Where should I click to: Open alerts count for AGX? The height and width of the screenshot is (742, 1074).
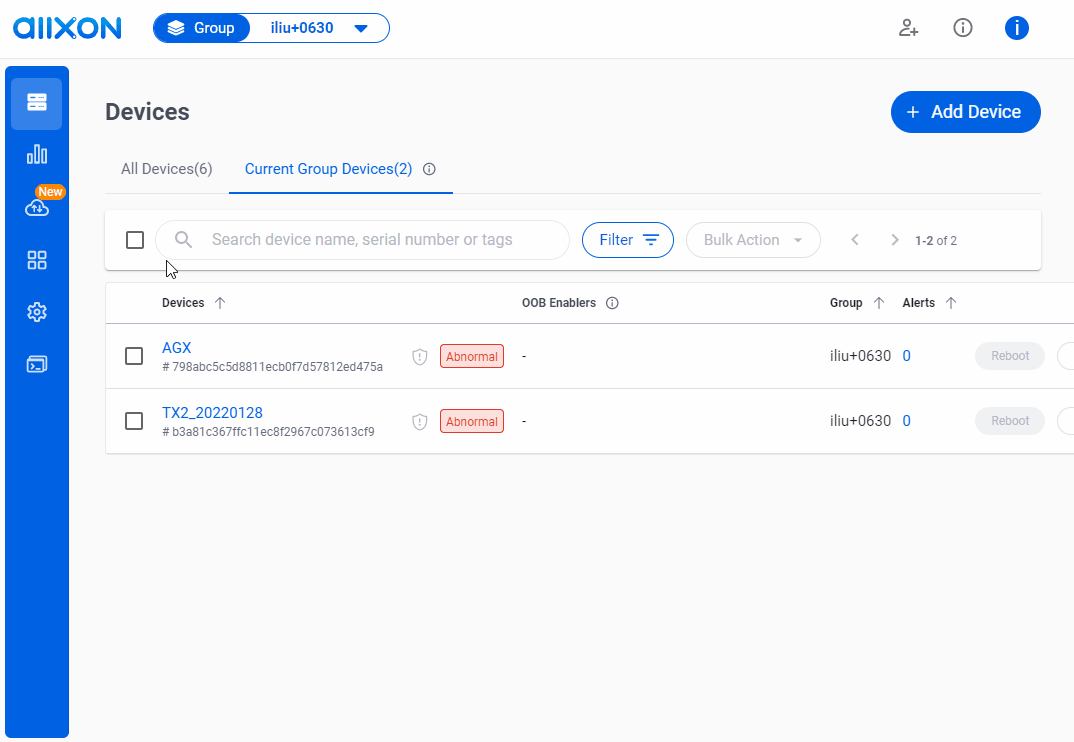(x=907, y=356)
